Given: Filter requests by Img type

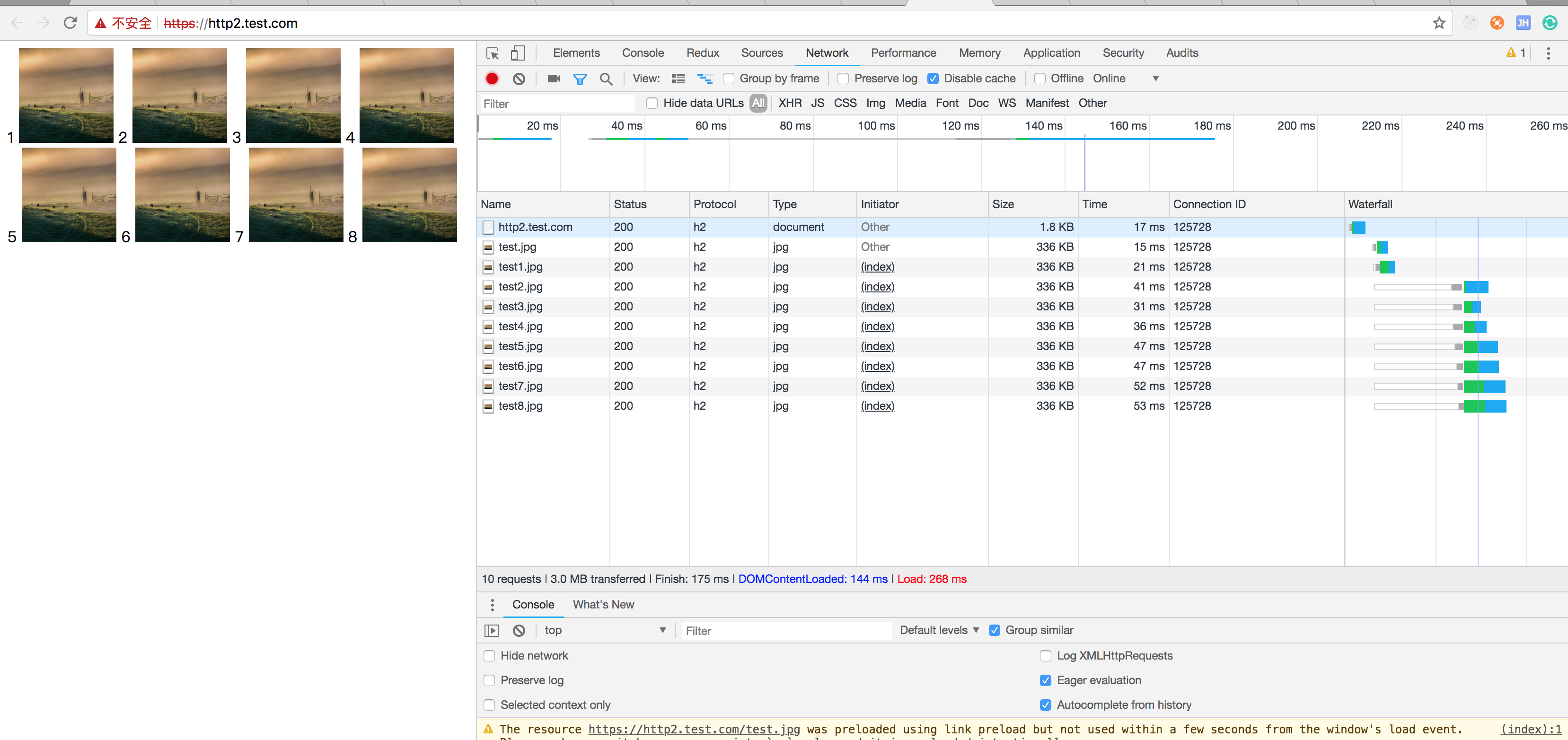Looking at the screenshot, I should tap(875, 104).
